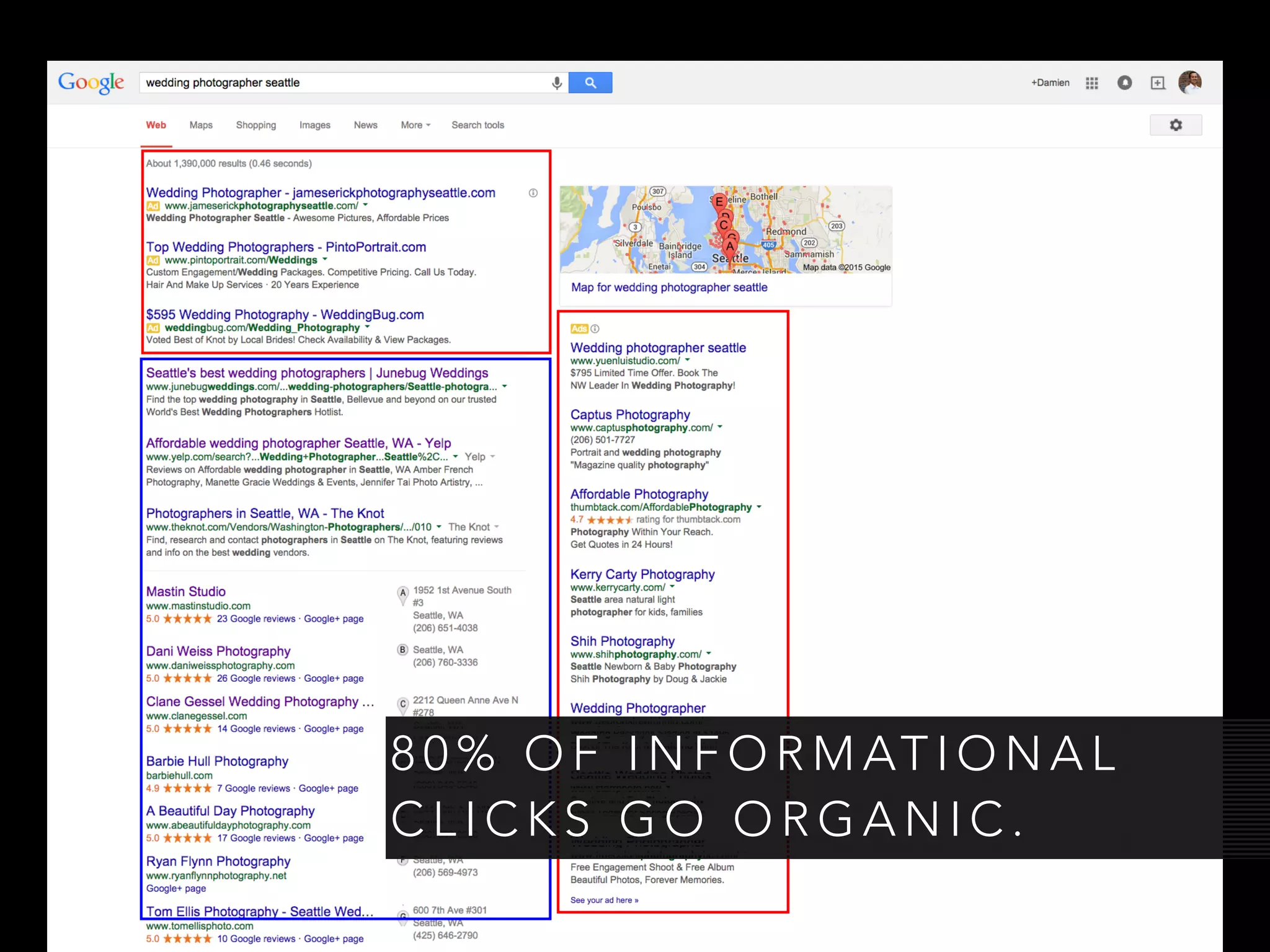Switch to the Images tab
This screenshot has height=952, width=1270.
314,125
